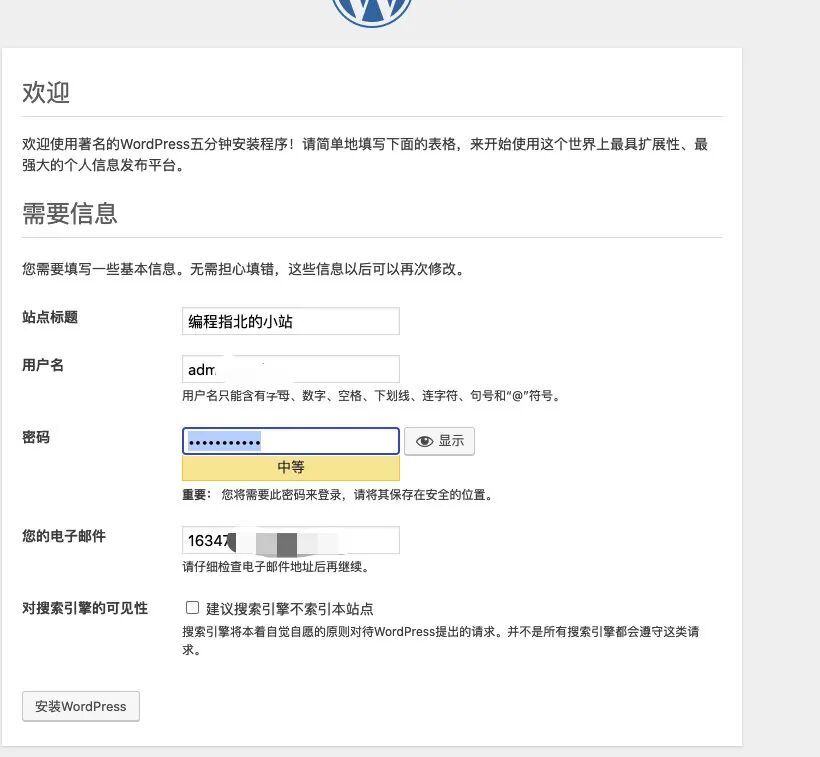Image resolution: width=820 pixels, height=757 pixels.
Task: Click the username hint about 字母、数字、空格
Action: pos(372,396)
